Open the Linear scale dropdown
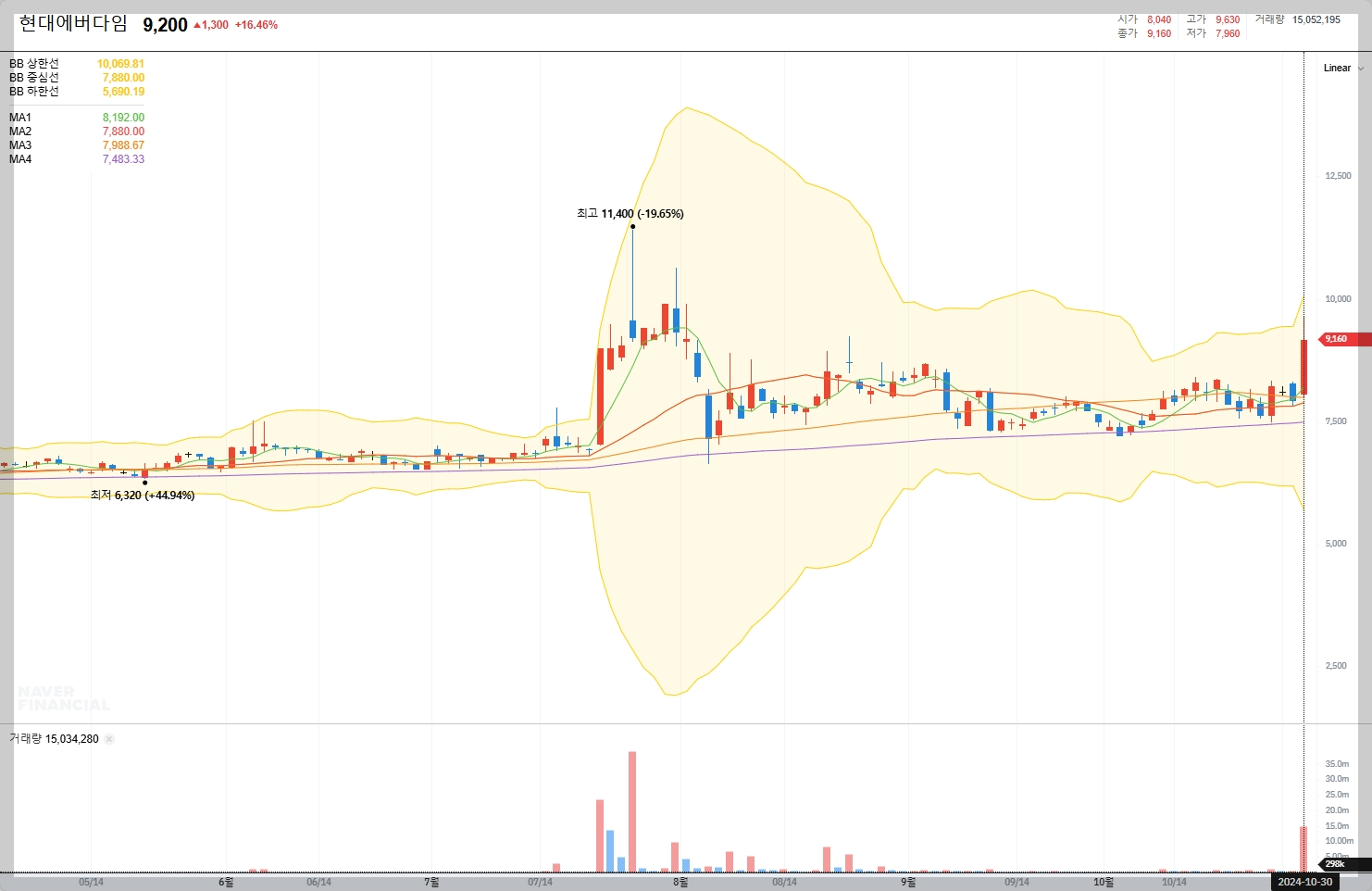The height and width of the screenshot is (891, 1372). coord(1343,68)
